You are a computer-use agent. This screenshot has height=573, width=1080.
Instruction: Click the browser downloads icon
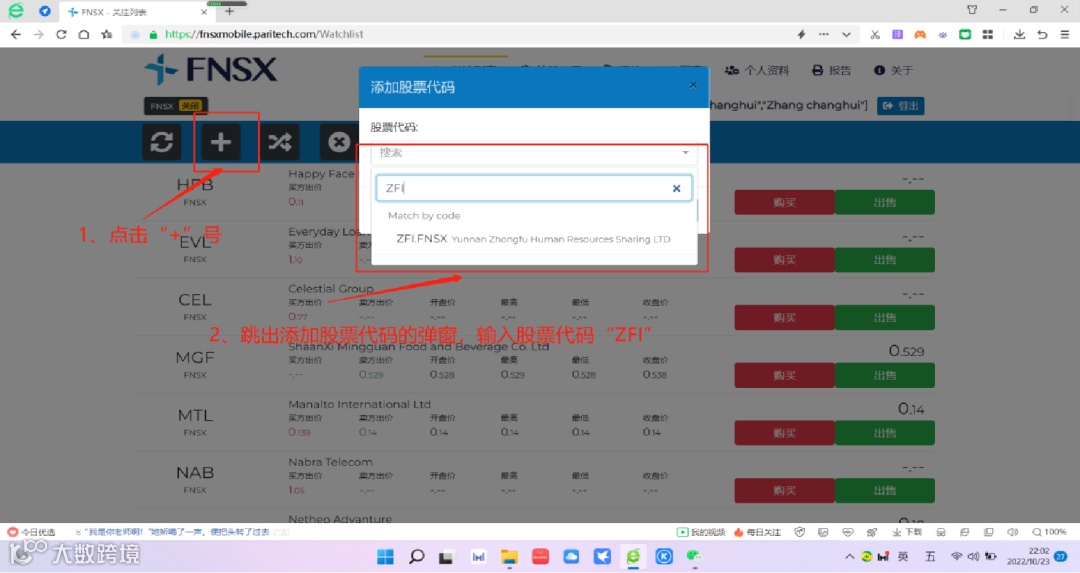click(x=1019, y=34)
